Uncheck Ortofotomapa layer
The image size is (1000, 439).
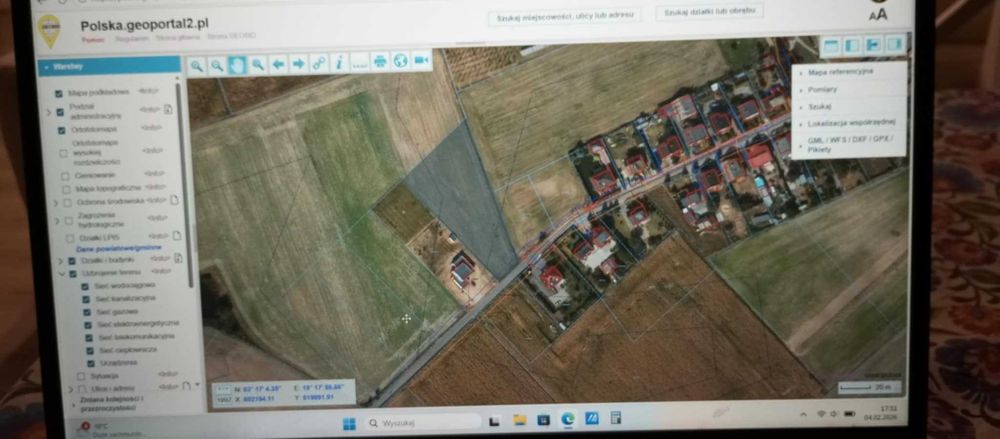pyautogui.click(x=61, y=130)
